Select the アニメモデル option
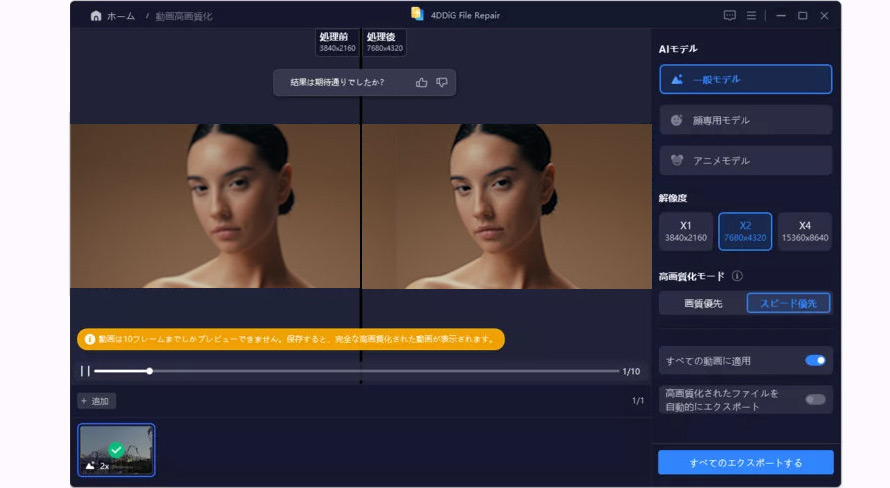Viewport: 890px width, 488px height. coord(745,161)
